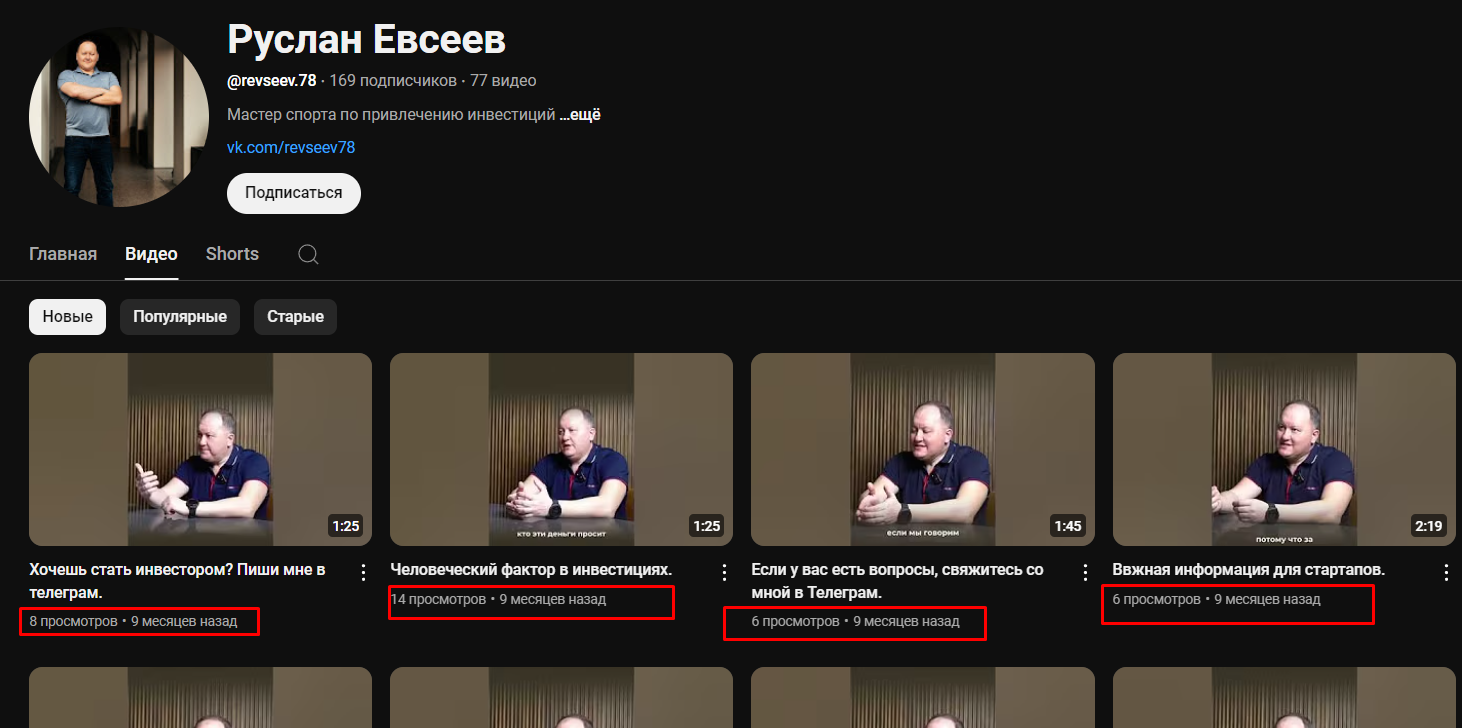This screenshot has width=1462, height=728.
Task: Open the title "Человеческий фактор в инвестициях."
Action: [531, 570]
